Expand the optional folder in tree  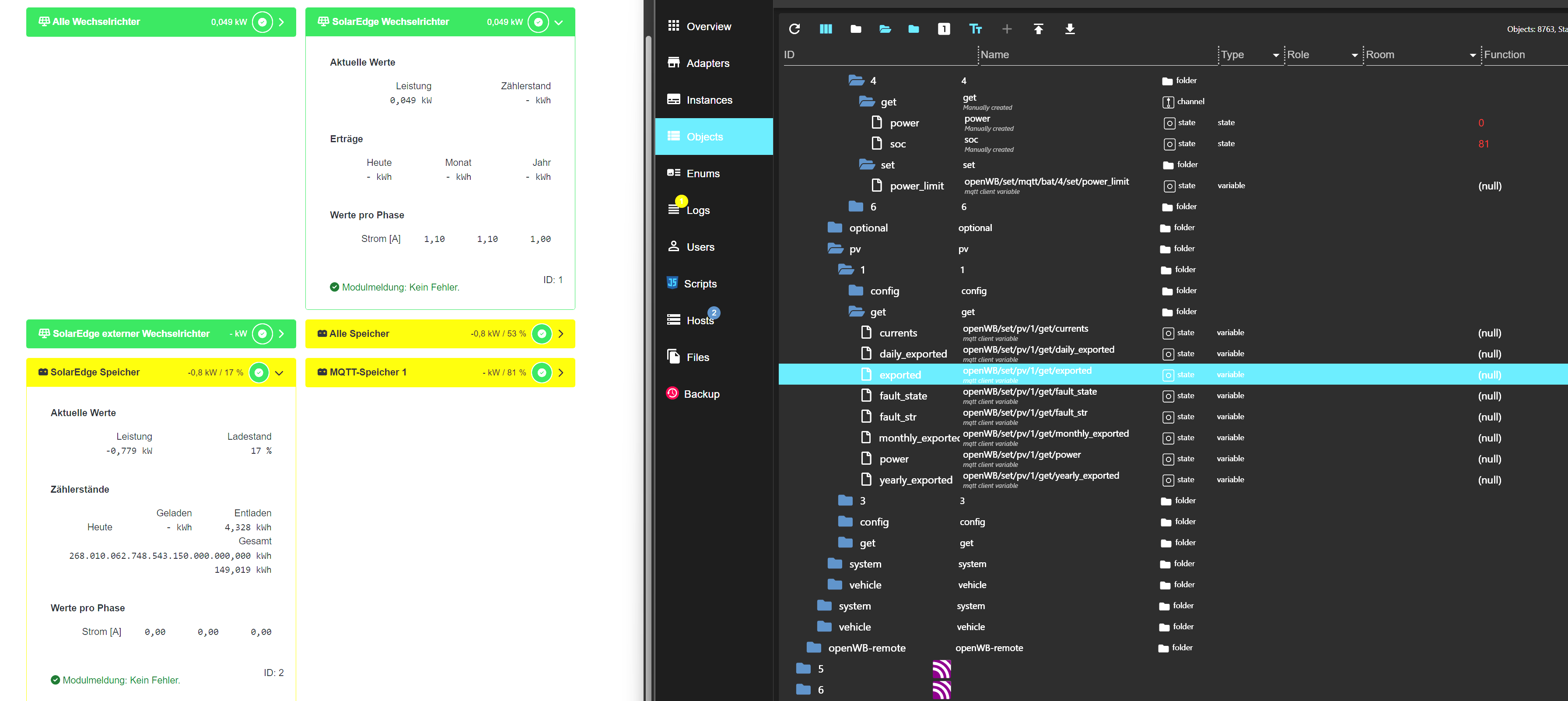tap(834, 228)
